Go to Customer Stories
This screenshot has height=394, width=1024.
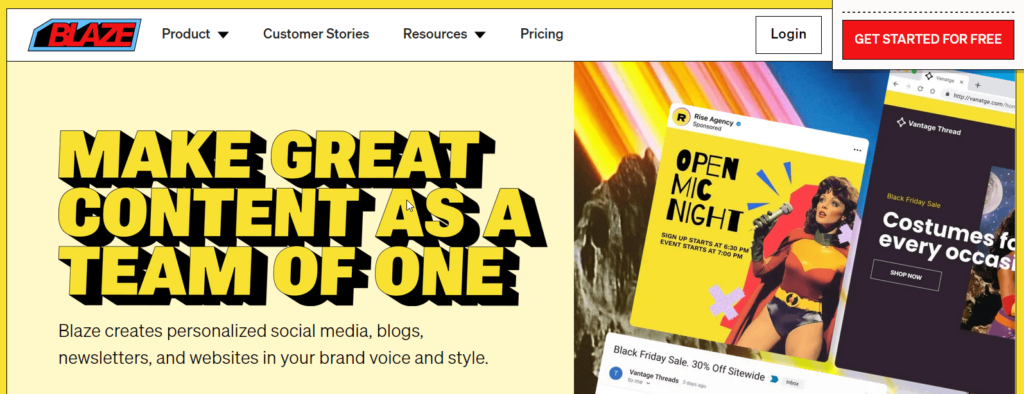coord(316,34)
